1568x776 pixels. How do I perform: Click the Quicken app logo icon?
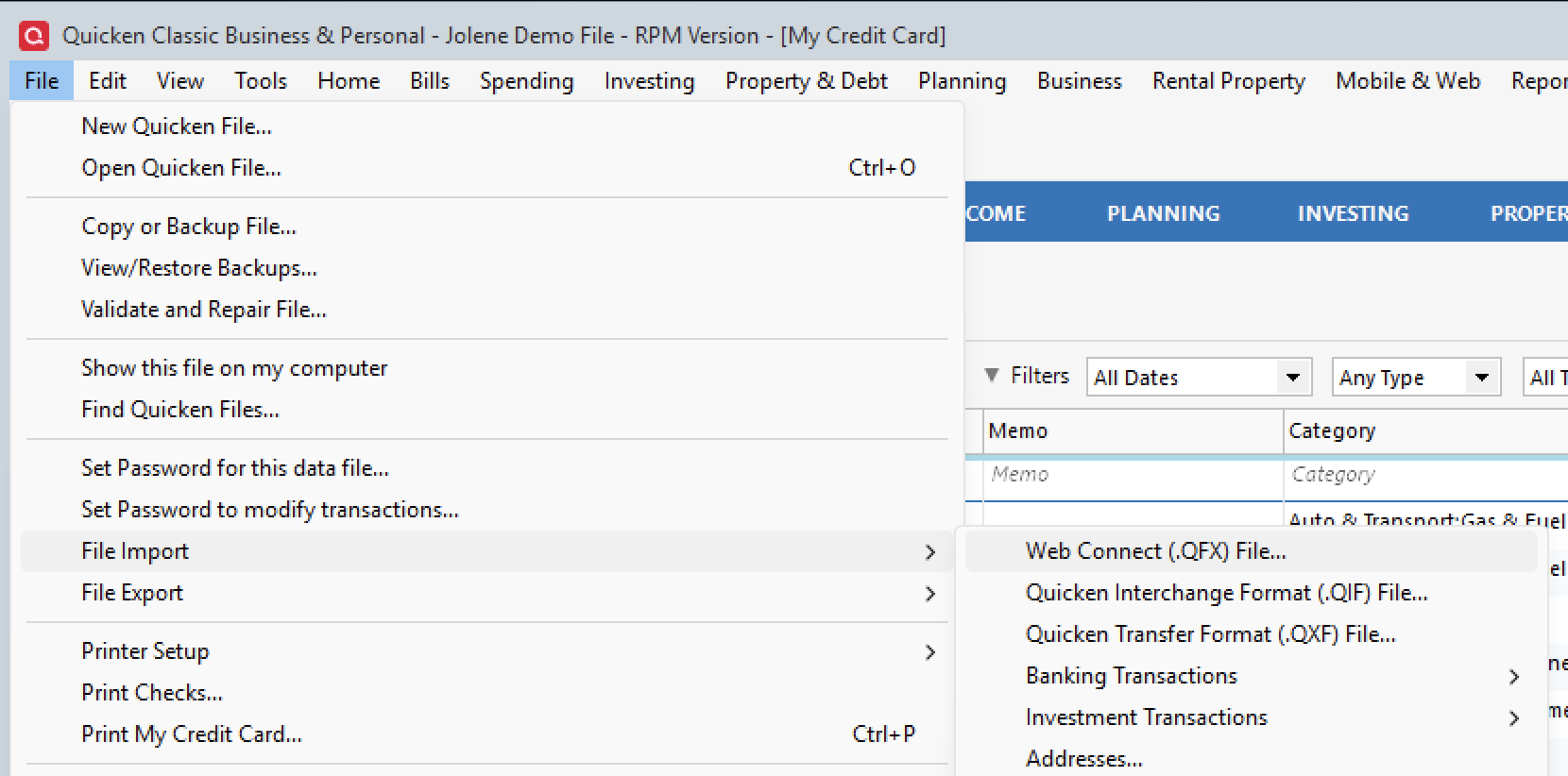[33, 36]
